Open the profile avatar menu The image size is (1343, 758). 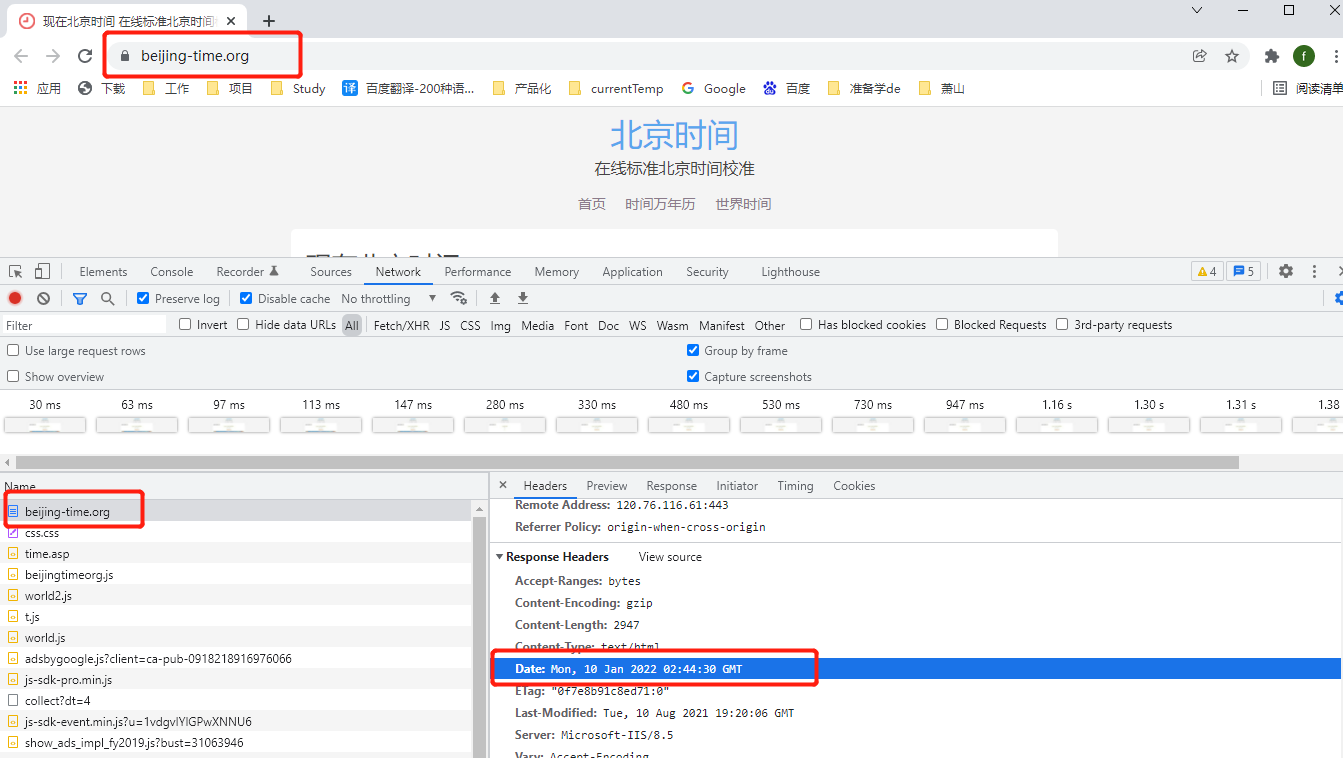coord(1303,56)
